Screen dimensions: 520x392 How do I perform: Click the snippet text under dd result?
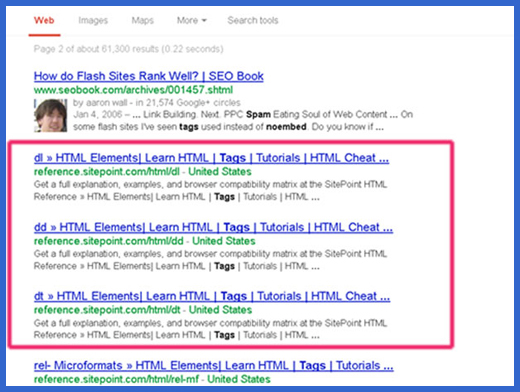(x=210, y=260)
